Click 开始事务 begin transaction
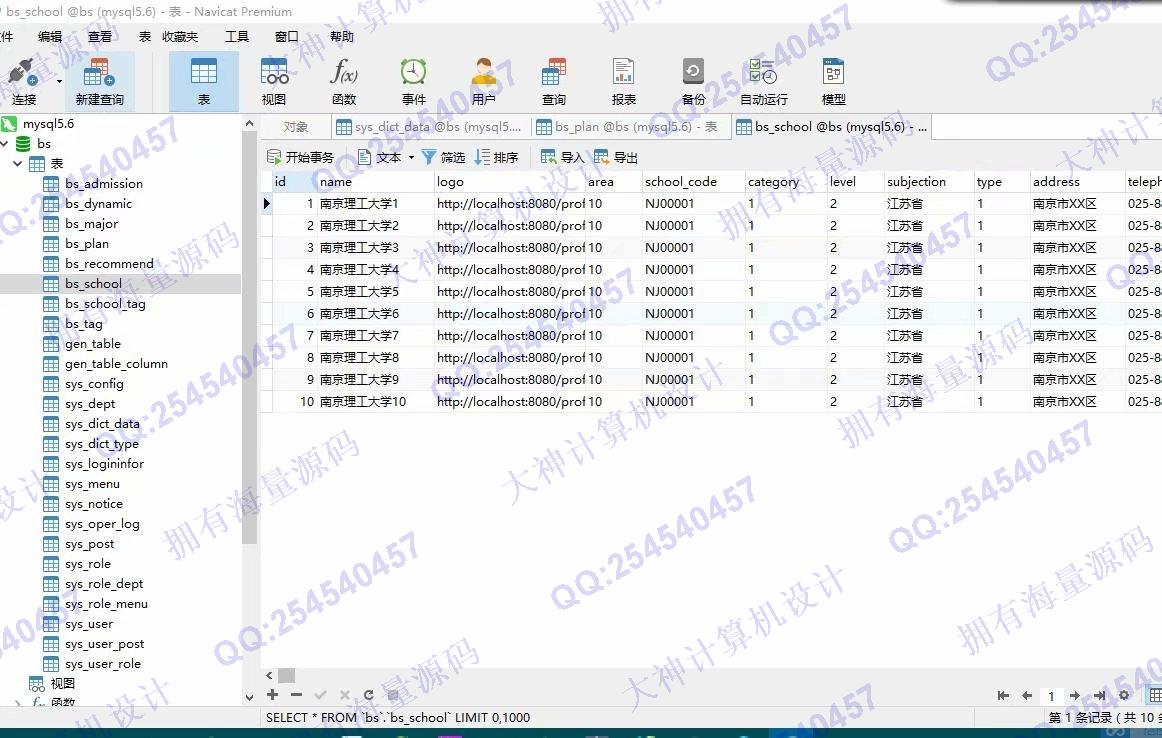The height and width of the screenshot is (738, 1162). coord(300,157)
